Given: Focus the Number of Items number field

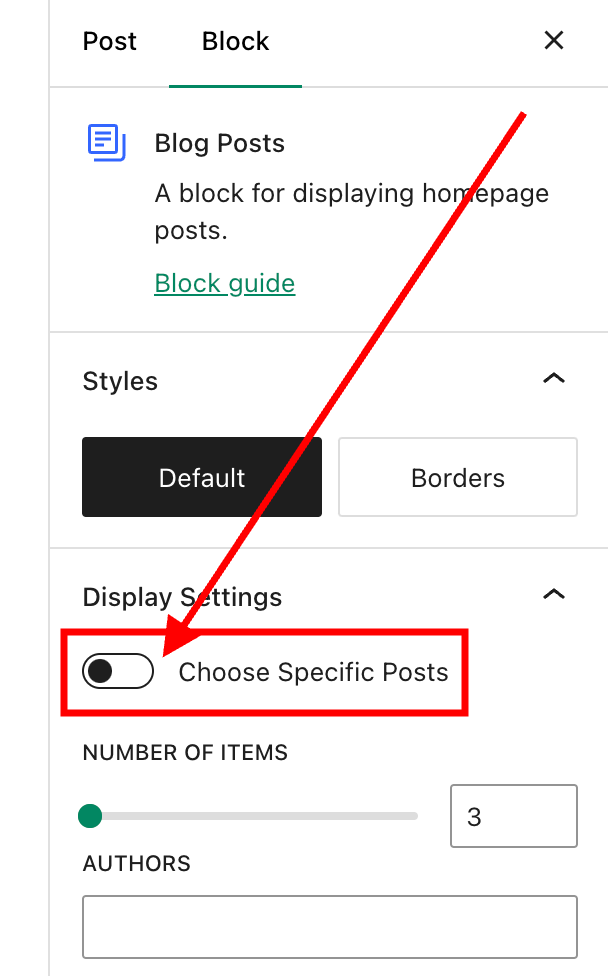Looking at the screenshot, I should 513,817.
